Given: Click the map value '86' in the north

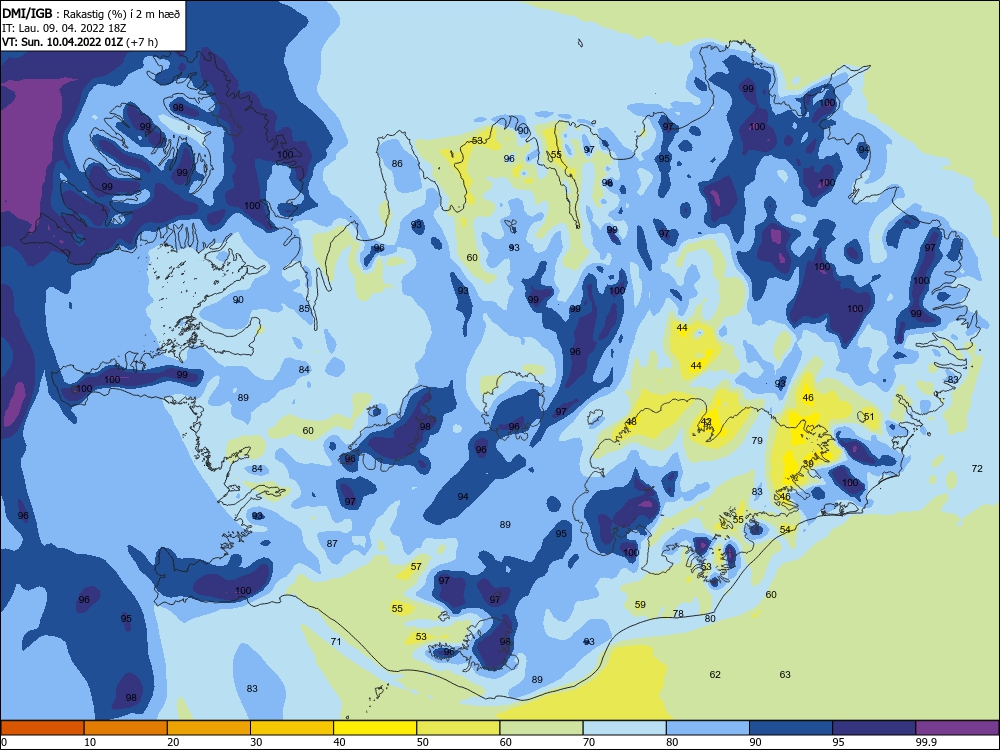Looking at the screenshot, I should click(x=397, y=163).
